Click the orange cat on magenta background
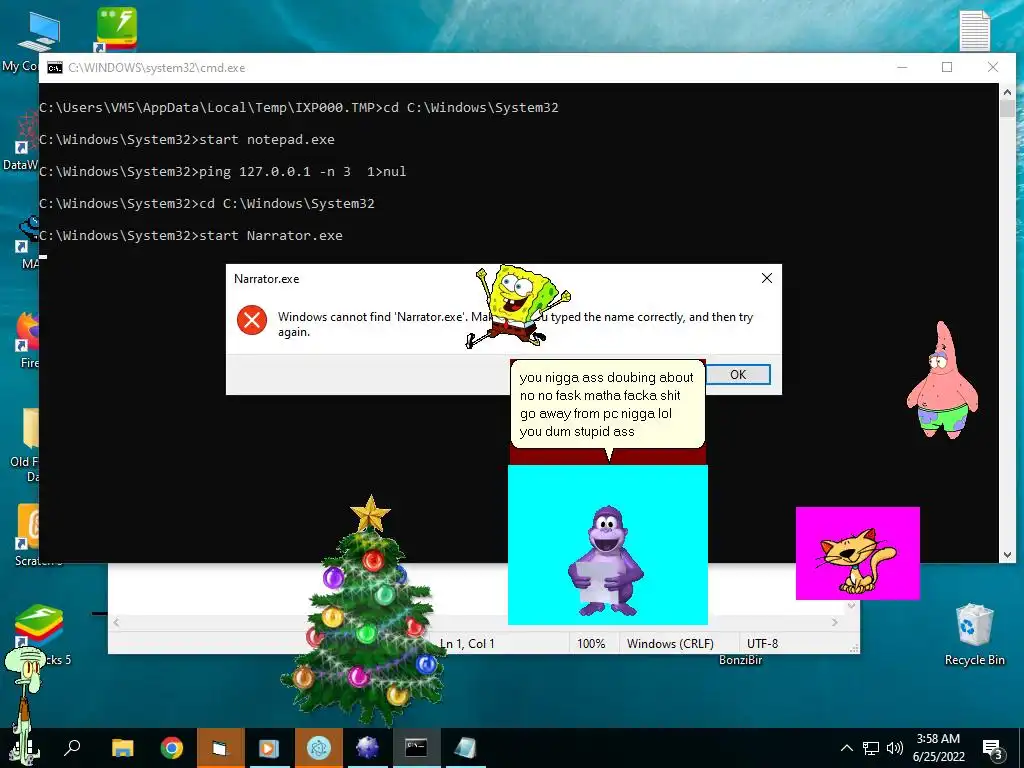This screenshot has height=768, width=1024. click(x=857, y=554)
